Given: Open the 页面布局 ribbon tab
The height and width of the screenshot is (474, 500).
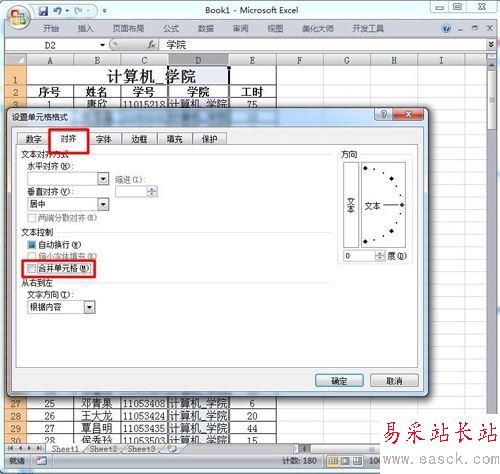Looking at the screenshot, I should click(x=128, y=29).
